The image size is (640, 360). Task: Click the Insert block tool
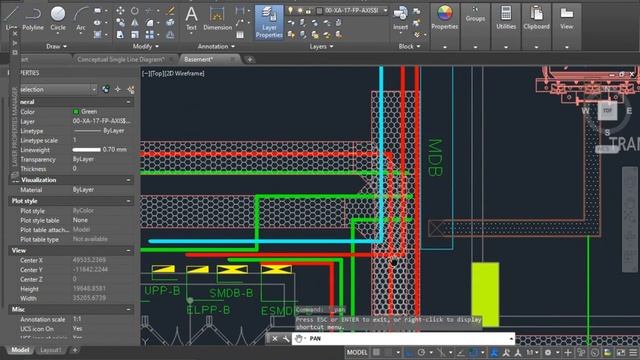pos(400,18)
